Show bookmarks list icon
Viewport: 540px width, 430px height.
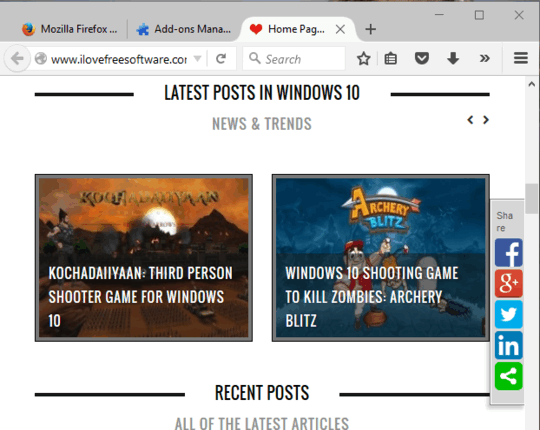(391, 59)
